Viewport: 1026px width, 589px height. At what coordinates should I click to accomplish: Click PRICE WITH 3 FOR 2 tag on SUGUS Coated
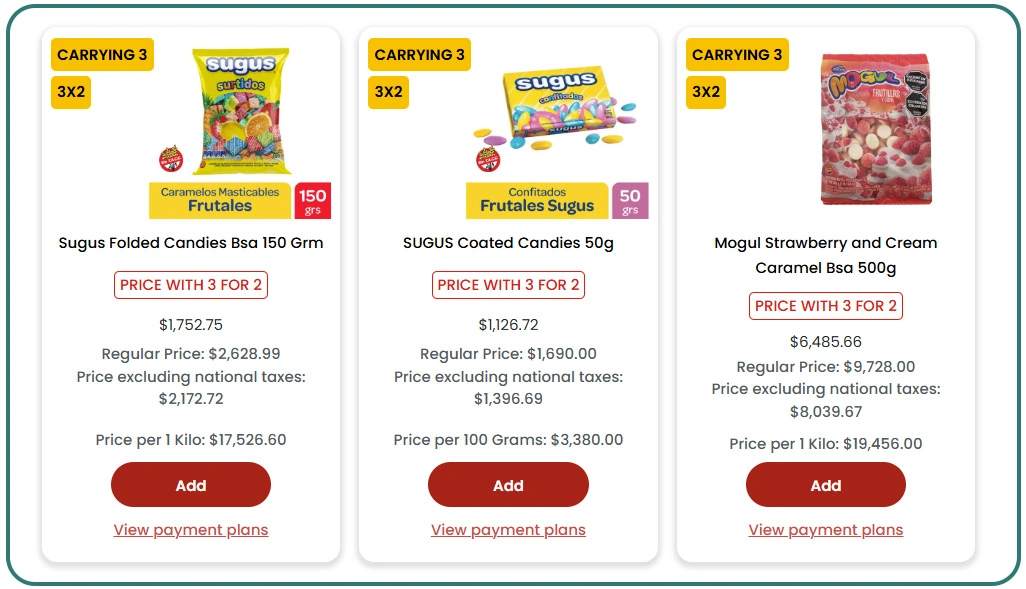(508, 285)
